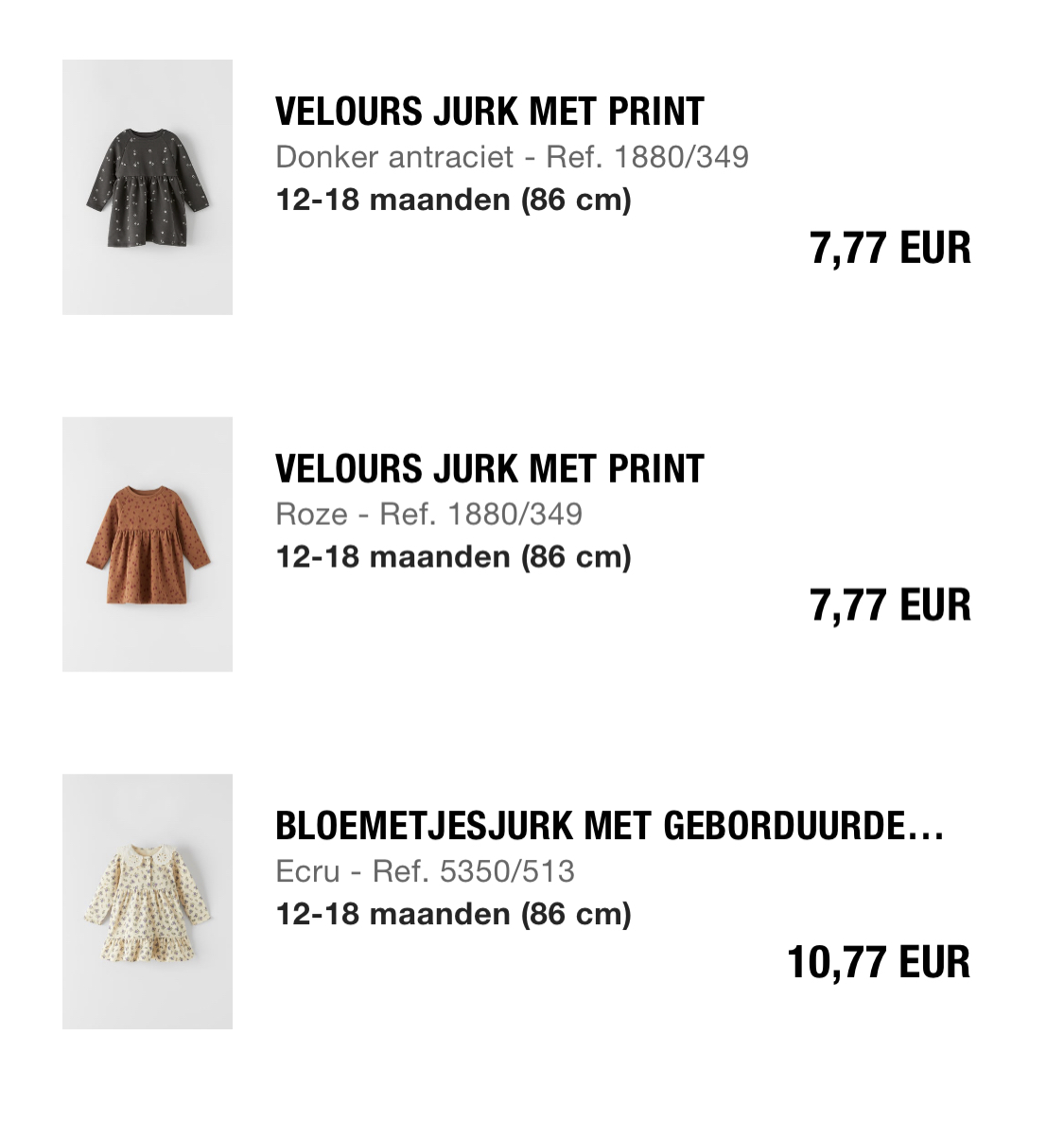Click the 7,77 EUR price of the Roze dress

(x=891, y=605)
